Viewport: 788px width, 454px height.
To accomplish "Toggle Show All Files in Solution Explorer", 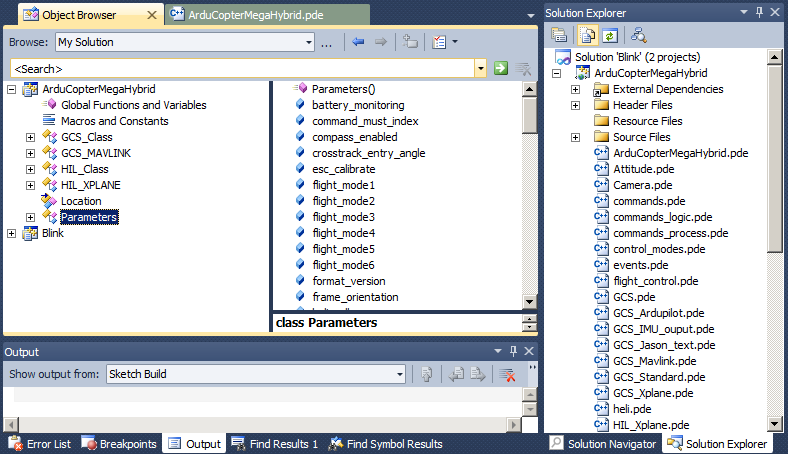I will tap(583, 37).
